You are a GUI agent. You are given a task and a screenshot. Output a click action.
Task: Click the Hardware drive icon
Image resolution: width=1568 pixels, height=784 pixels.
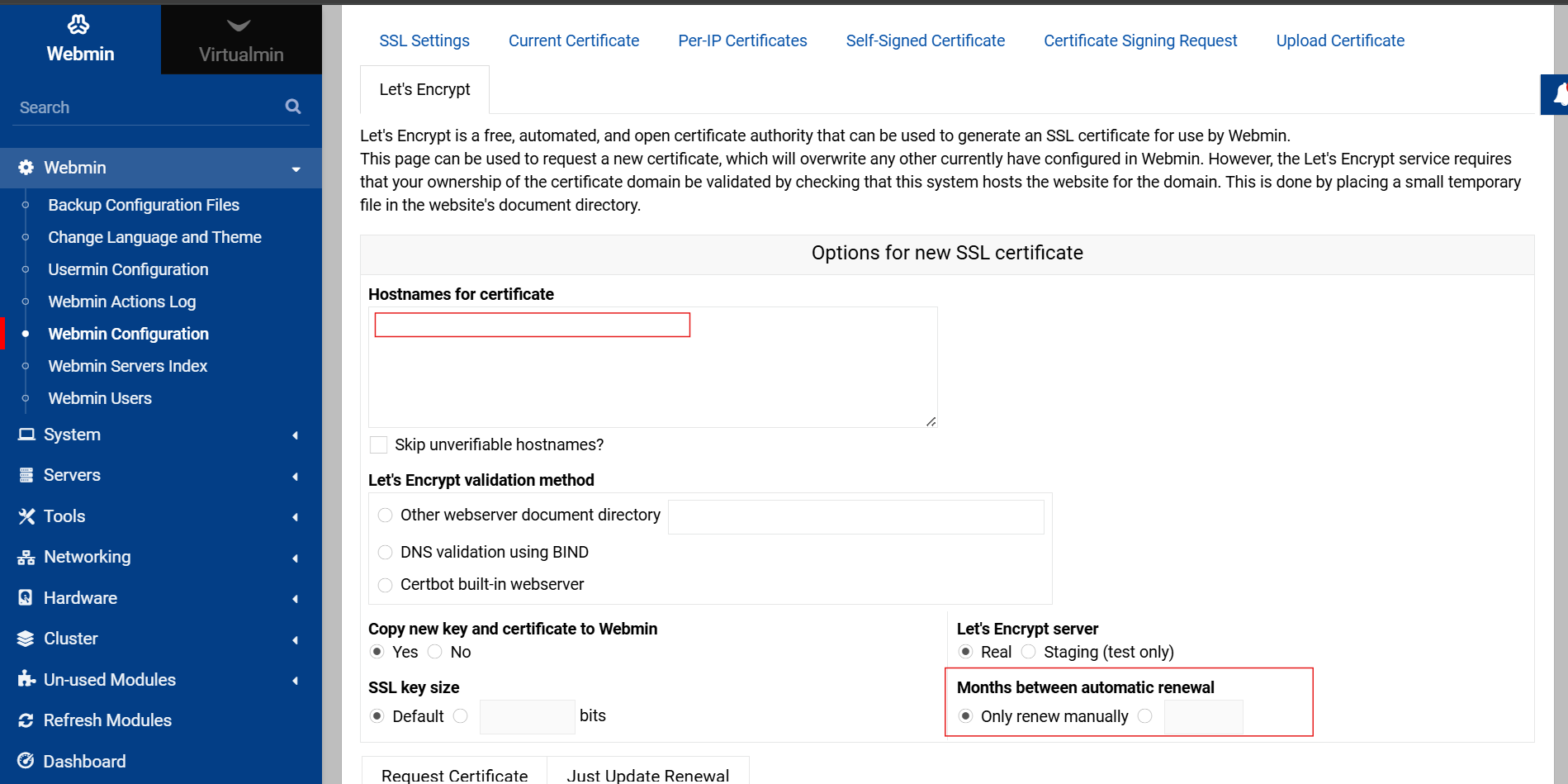click(x=26, y=598)
